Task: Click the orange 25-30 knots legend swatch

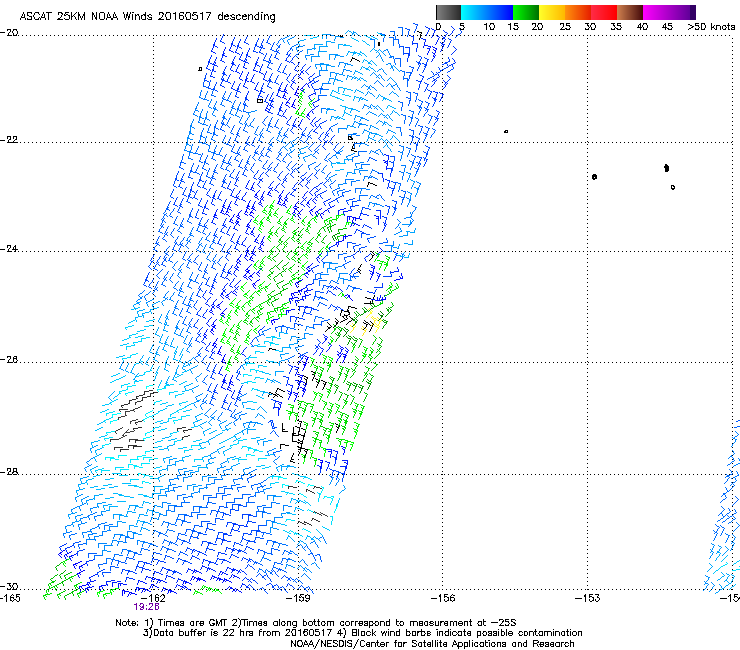Action: (578, 12)
